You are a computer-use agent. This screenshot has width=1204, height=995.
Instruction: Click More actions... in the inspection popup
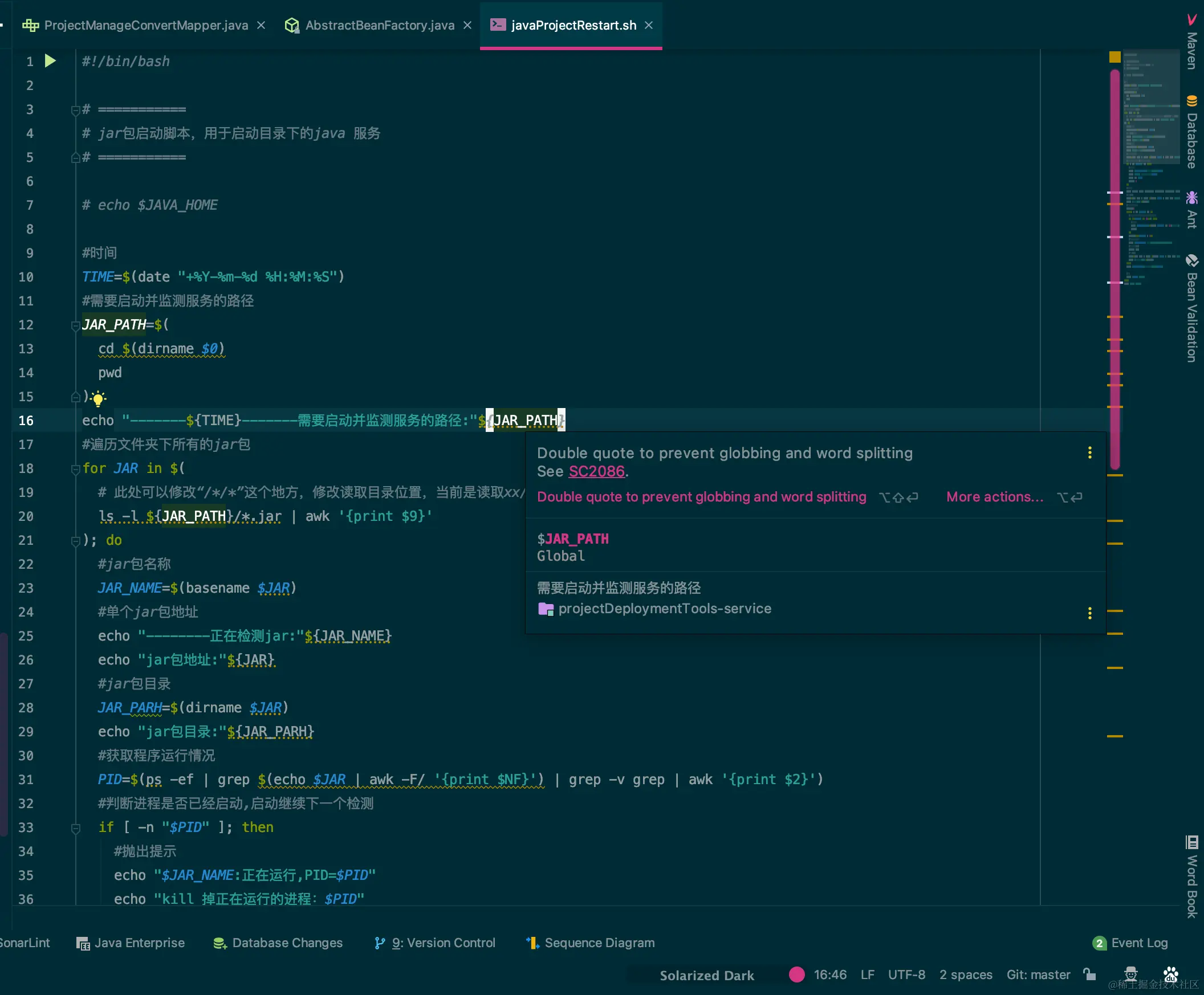click(994, 497)
